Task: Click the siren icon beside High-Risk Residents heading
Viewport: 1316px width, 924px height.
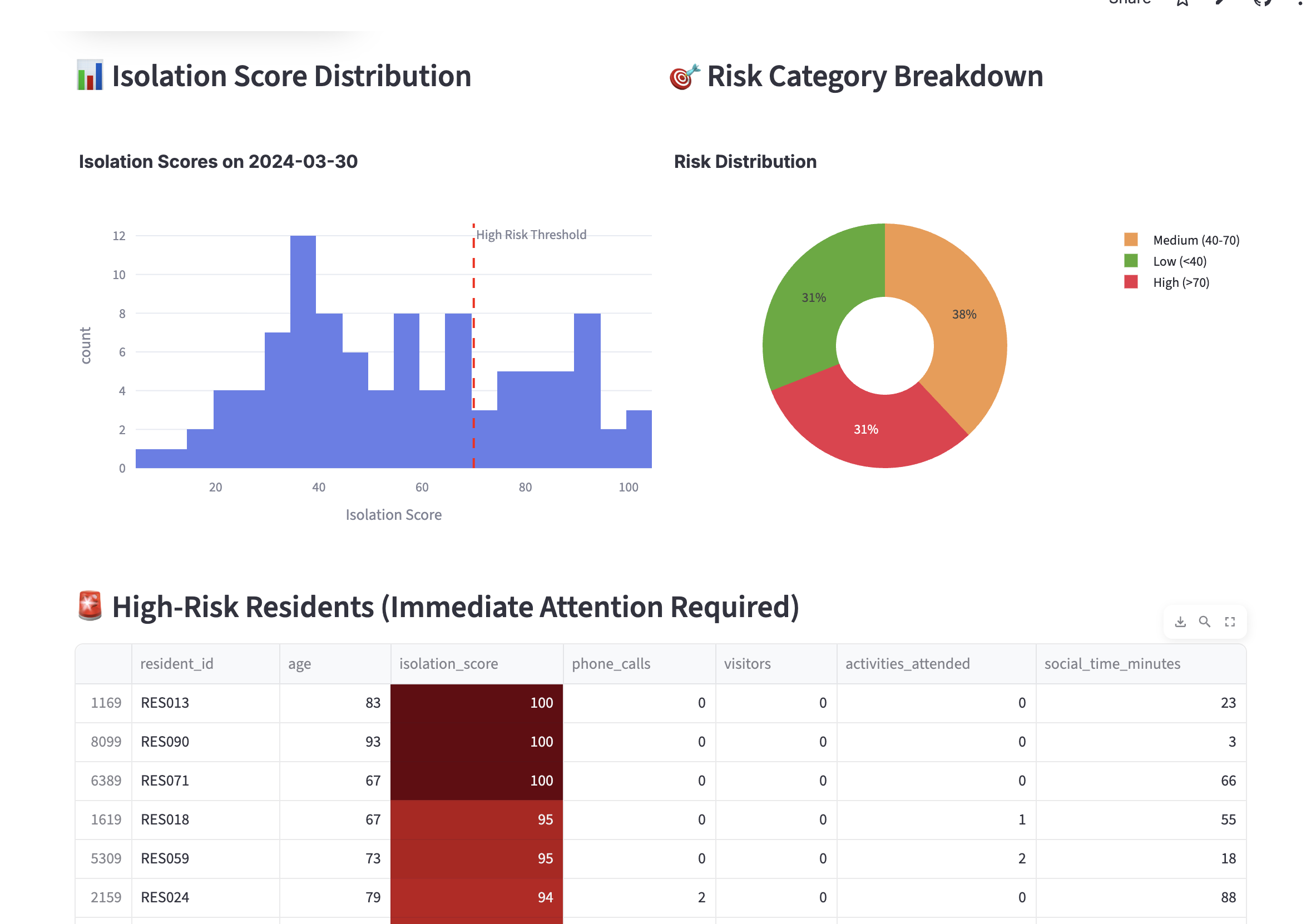Action: tap(90, 605)
